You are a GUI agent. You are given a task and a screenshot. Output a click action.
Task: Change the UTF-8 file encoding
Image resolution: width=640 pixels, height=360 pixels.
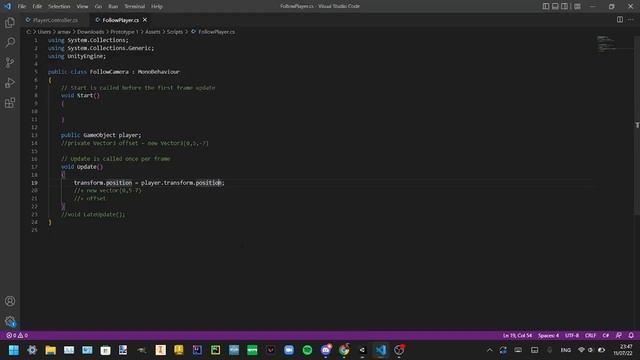click(572, 336)
